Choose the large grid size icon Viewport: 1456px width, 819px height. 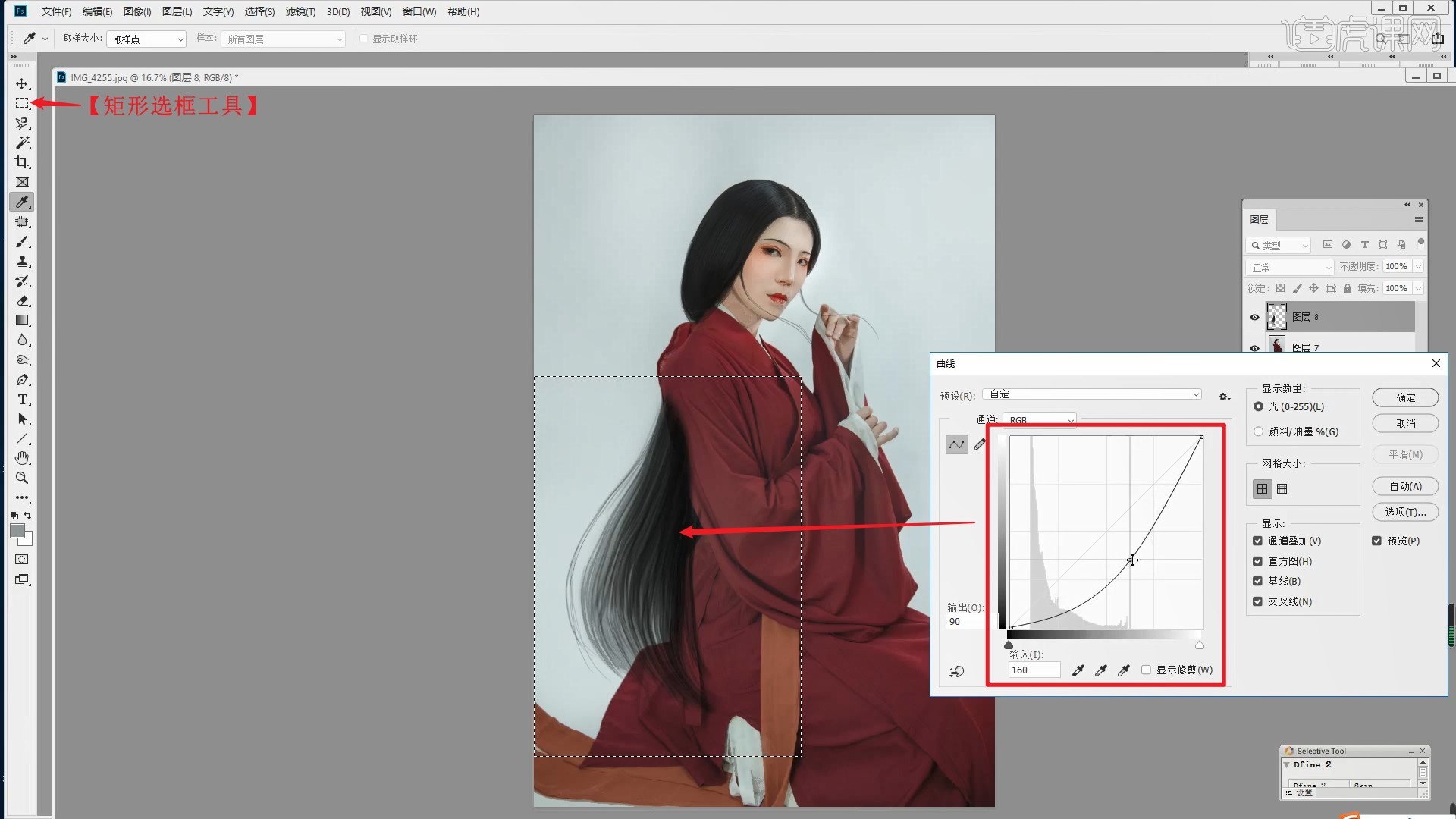tap(1262, 489)
